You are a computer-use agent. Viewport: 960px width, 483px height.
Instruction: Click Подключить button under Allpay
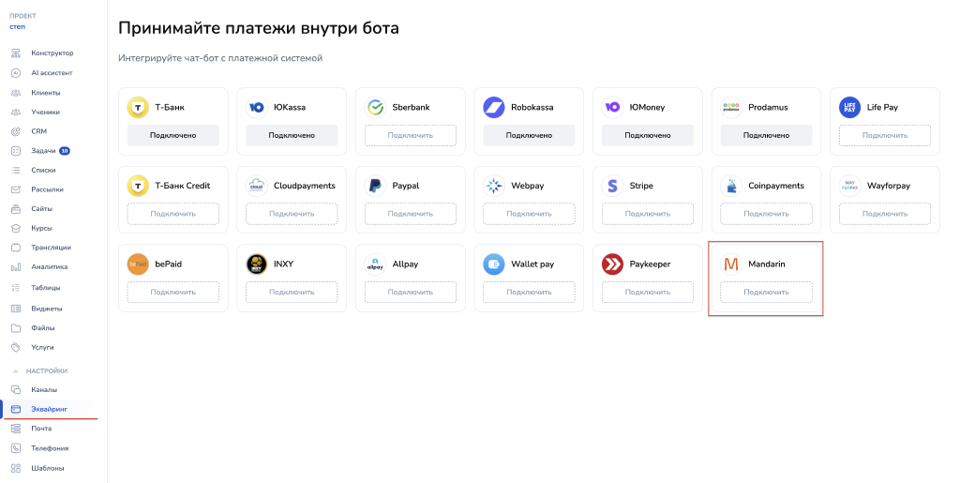point(410,292)
